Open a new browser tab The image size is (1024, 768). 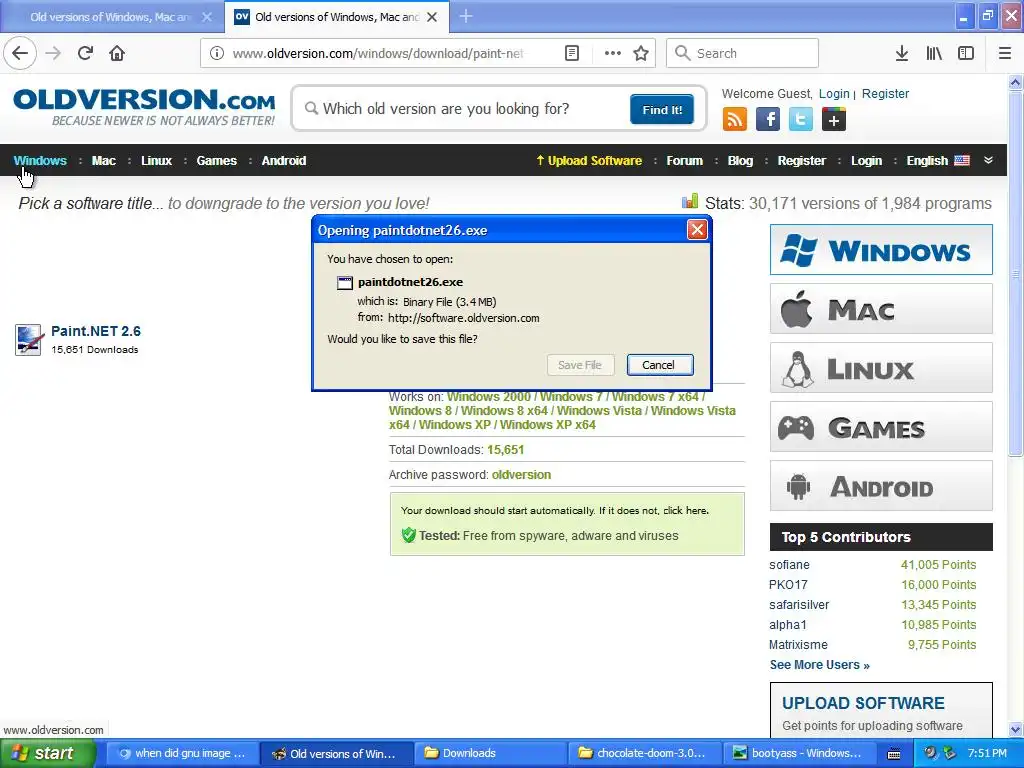point(466,16)
